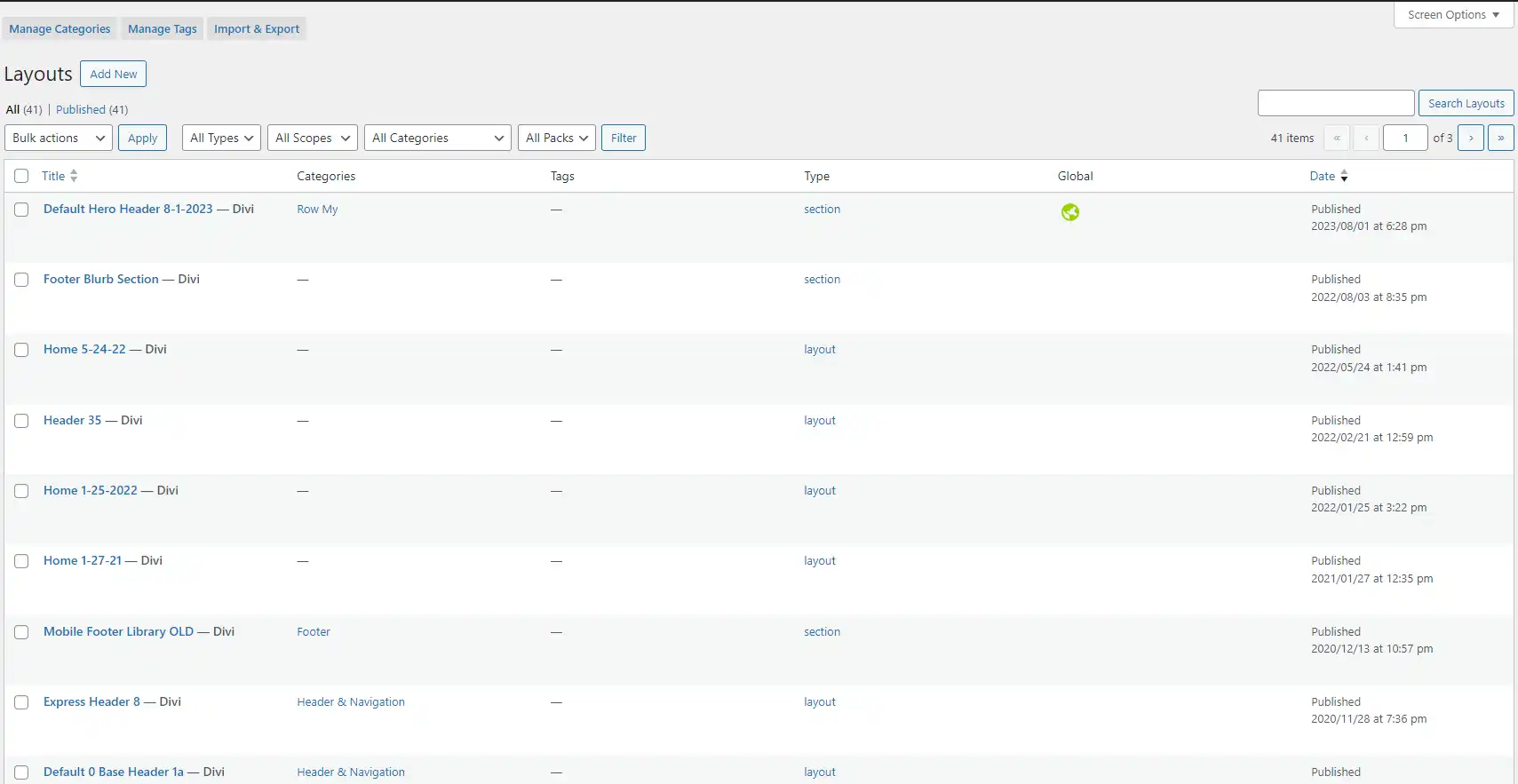The width and height of the screenshot is (1518, 784).
Task: Select the Default Hero Header checkbox
Action: (x=21, y=210)
